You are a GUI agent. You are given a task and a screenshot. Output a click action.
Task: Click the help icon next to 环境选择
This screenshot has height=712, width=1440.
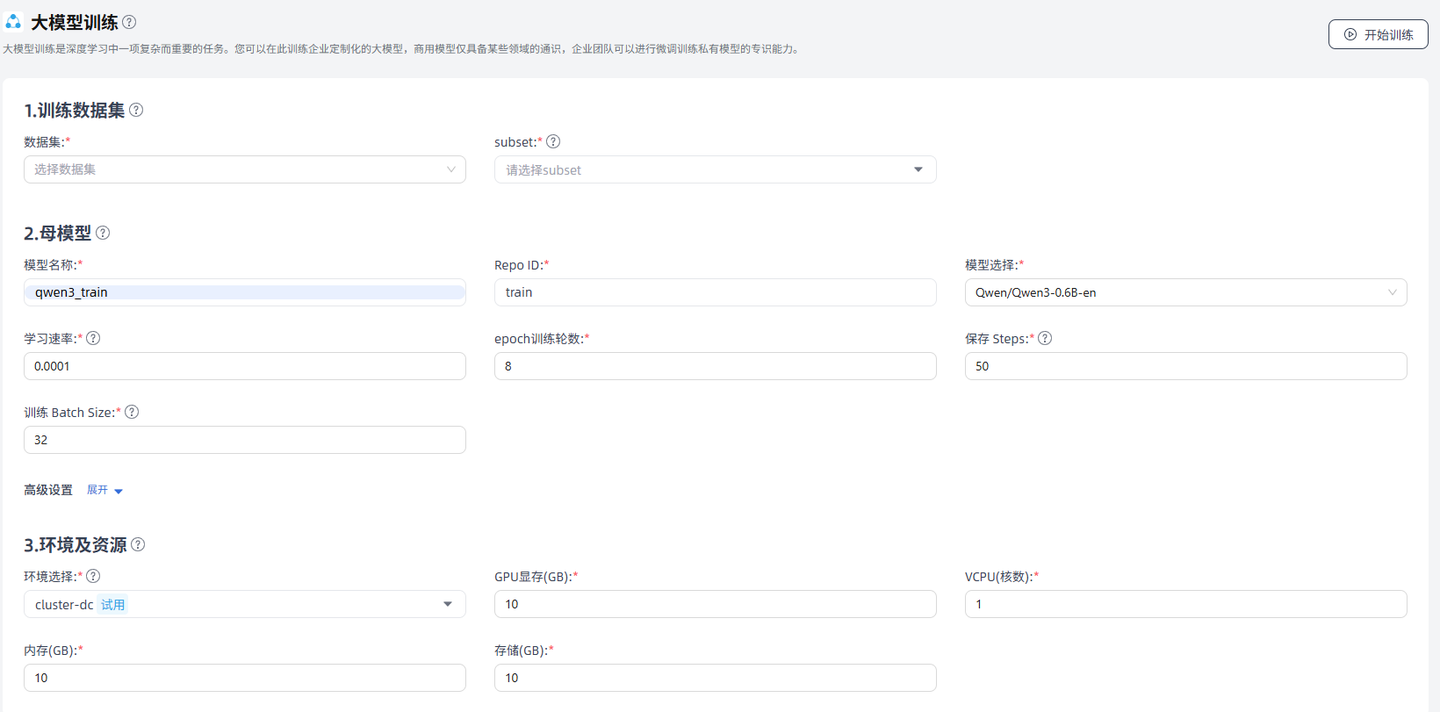(93, 576)
